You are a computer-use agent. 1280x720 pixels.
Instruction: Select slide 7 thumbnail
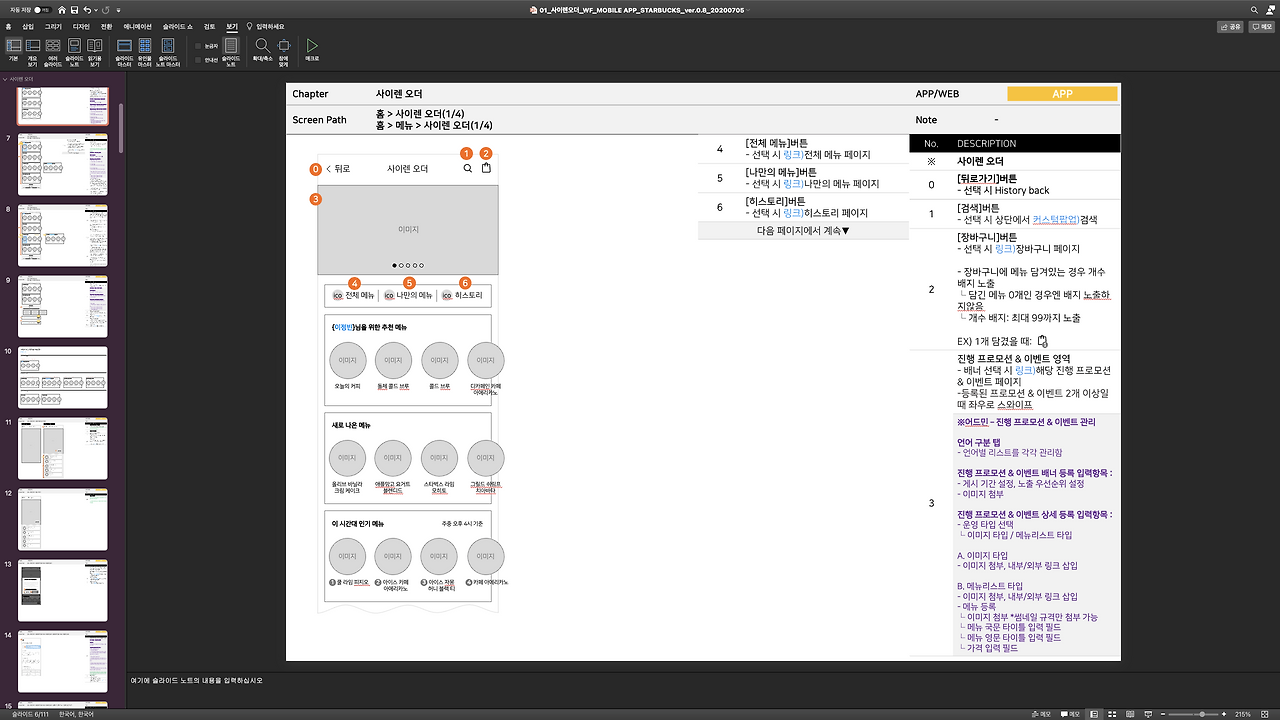(64, 164)
